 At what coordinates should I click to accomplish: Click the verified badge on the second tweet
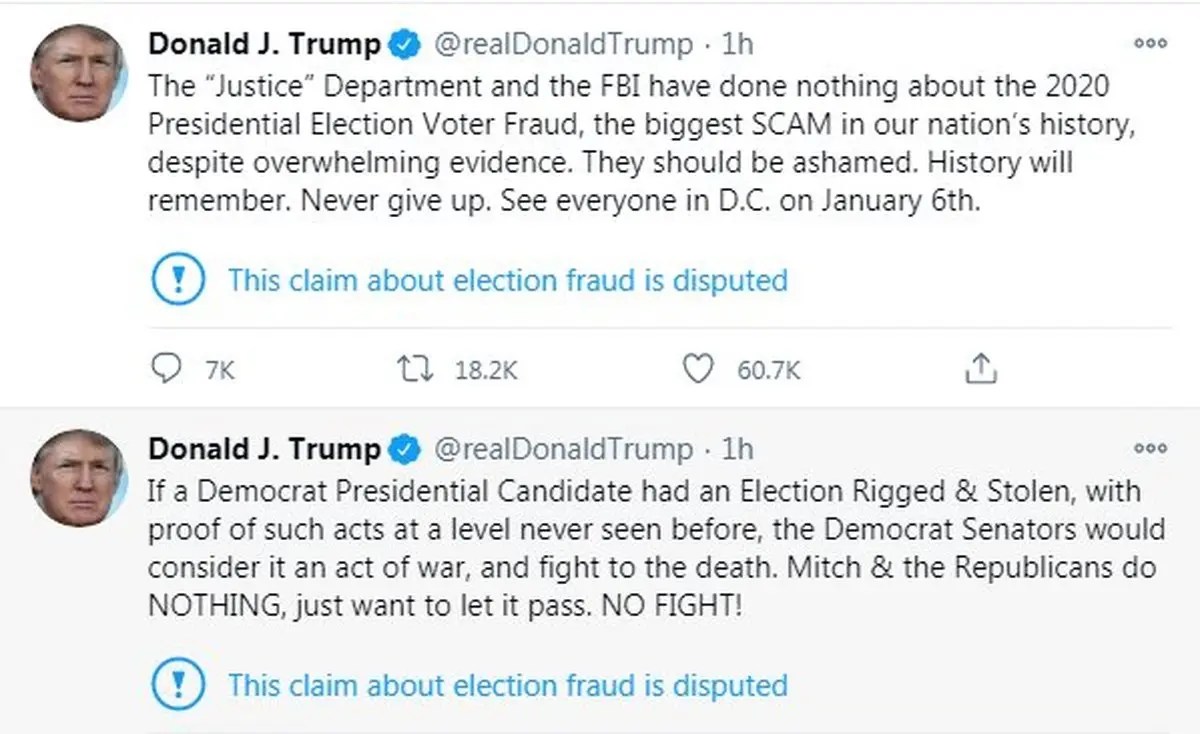point(403,450)
